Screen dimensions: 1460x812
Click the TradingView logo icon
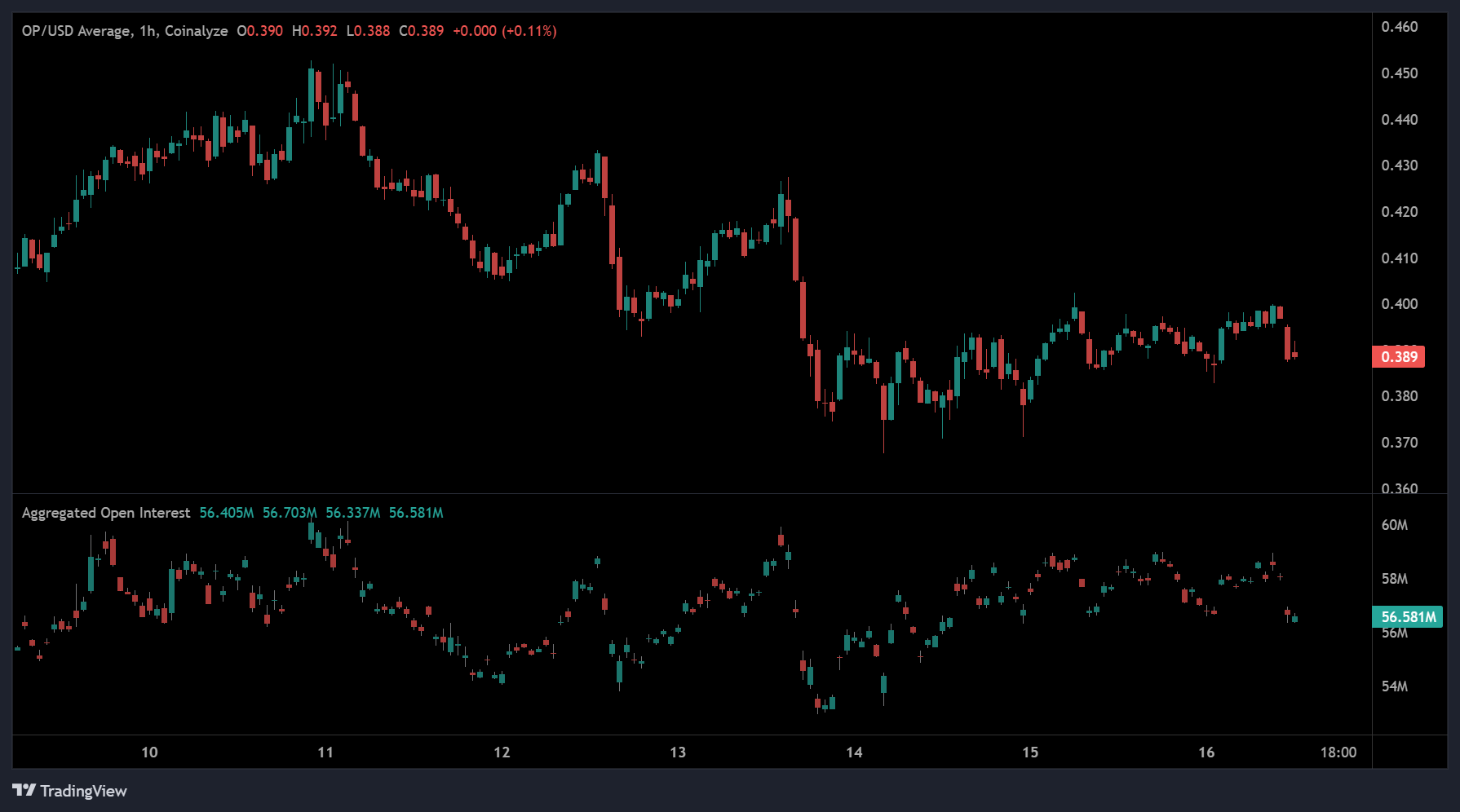tap(24, 790)
